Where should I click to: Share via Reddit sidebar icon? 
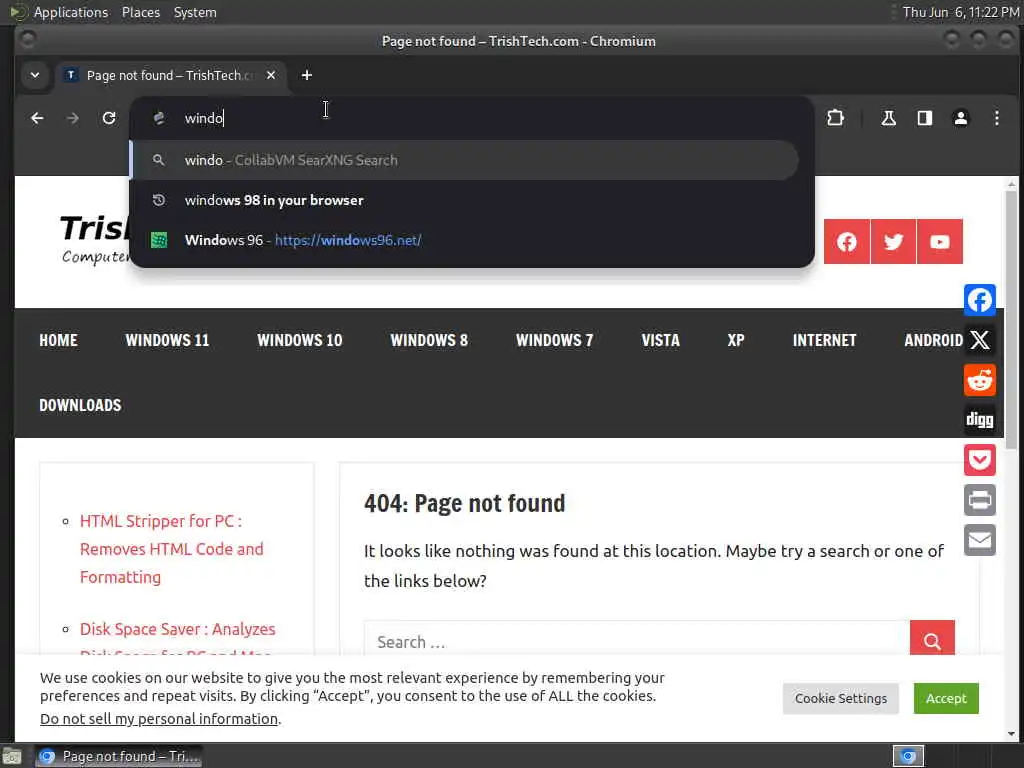pyautogui.click(x=980, y=380)
